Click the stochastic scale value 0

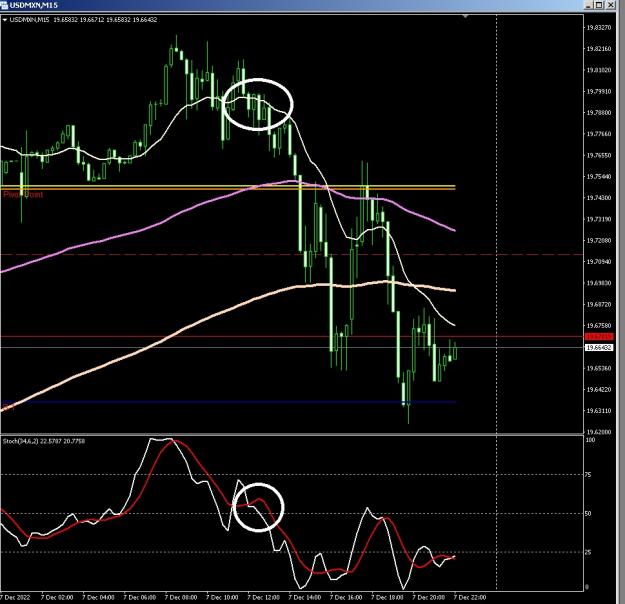pos(587,587)
